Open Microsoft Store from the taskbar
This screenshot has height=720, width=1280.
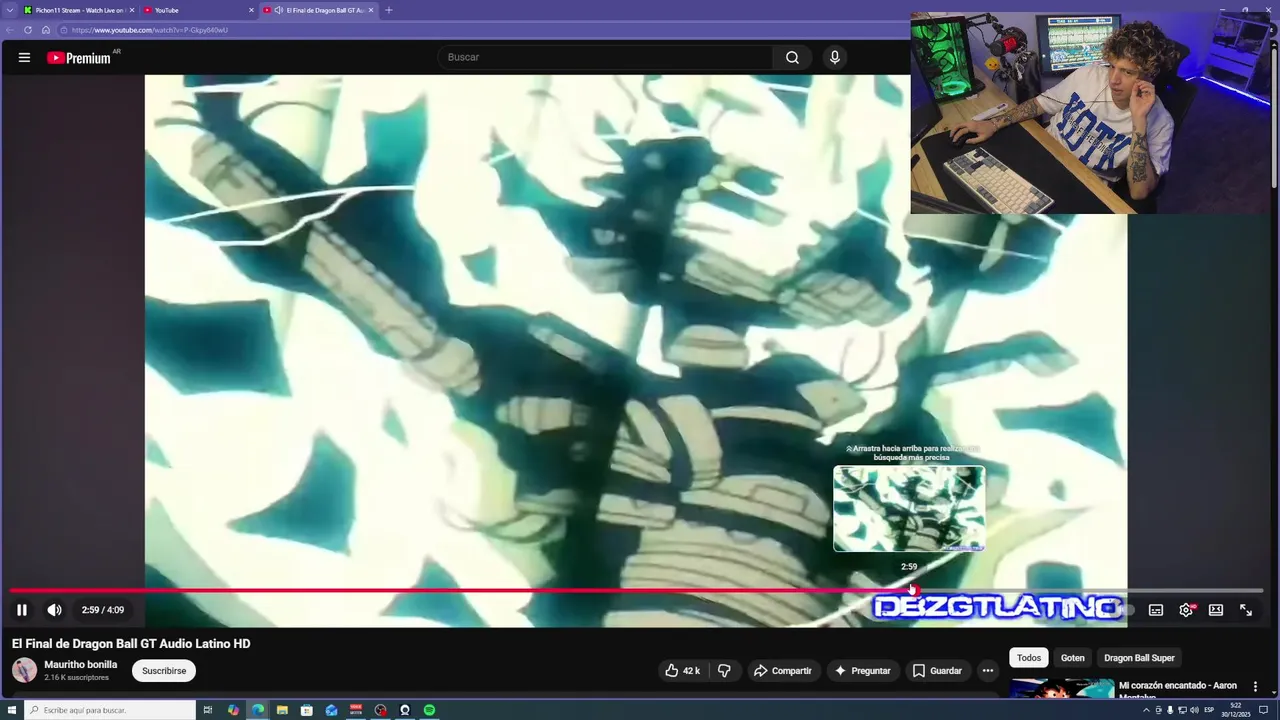(306, 710)
